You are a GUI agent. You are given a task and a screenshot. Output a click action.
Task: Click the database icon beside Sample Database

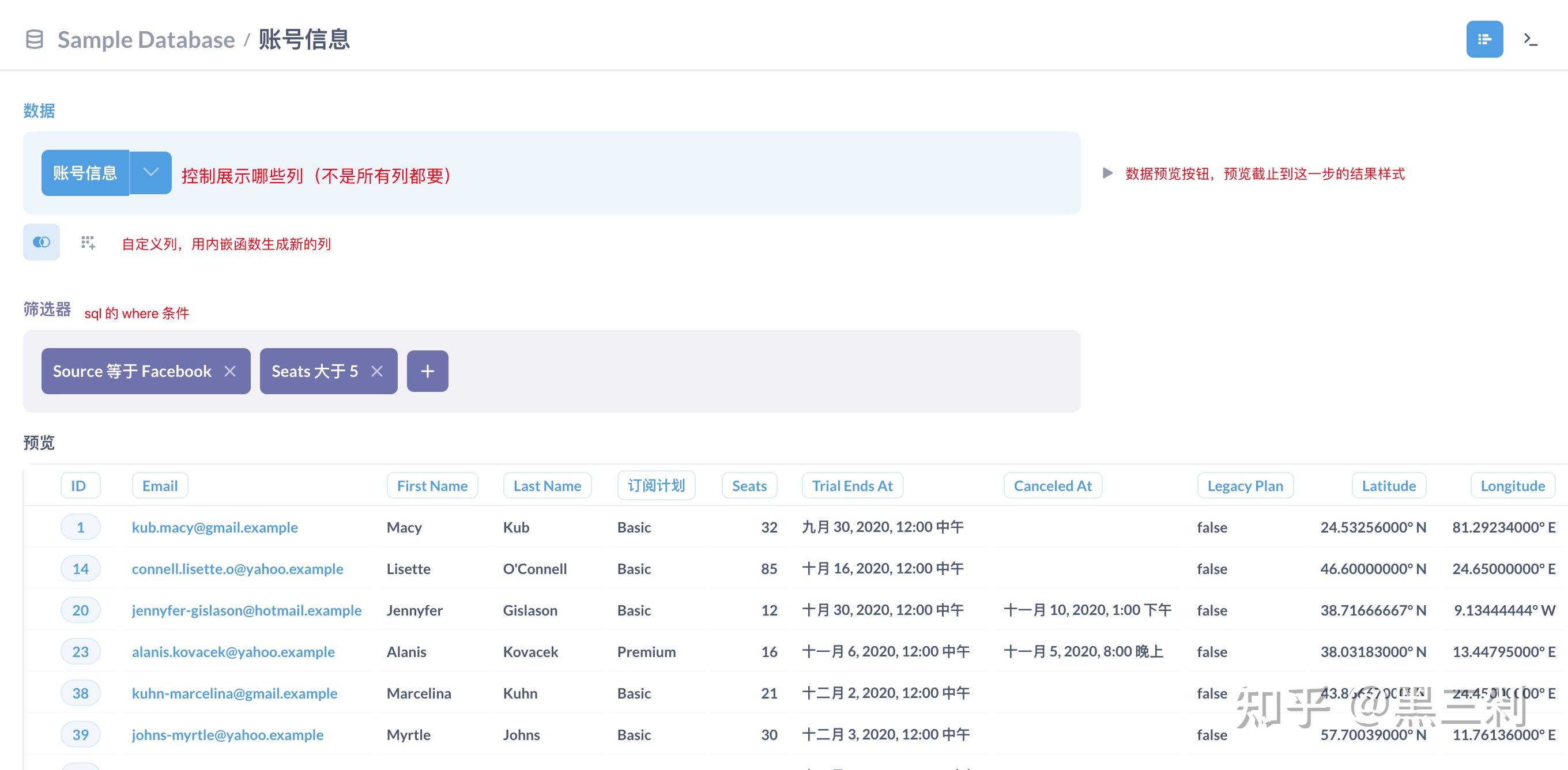[x=35, y=40]
